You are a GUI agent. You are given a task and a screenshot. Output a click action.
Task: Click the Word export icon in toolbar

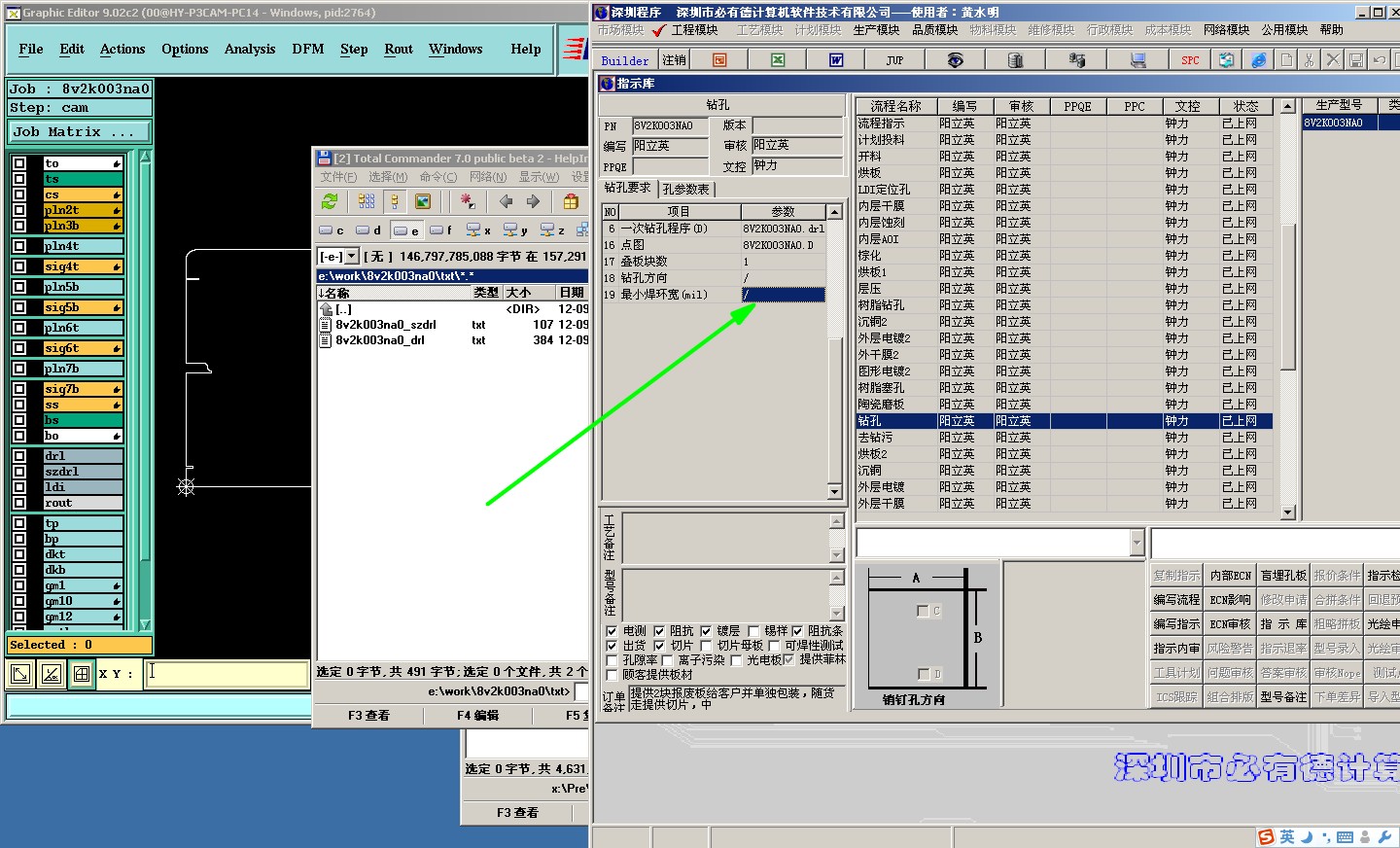pyautogui.click(x=836, y=60)
